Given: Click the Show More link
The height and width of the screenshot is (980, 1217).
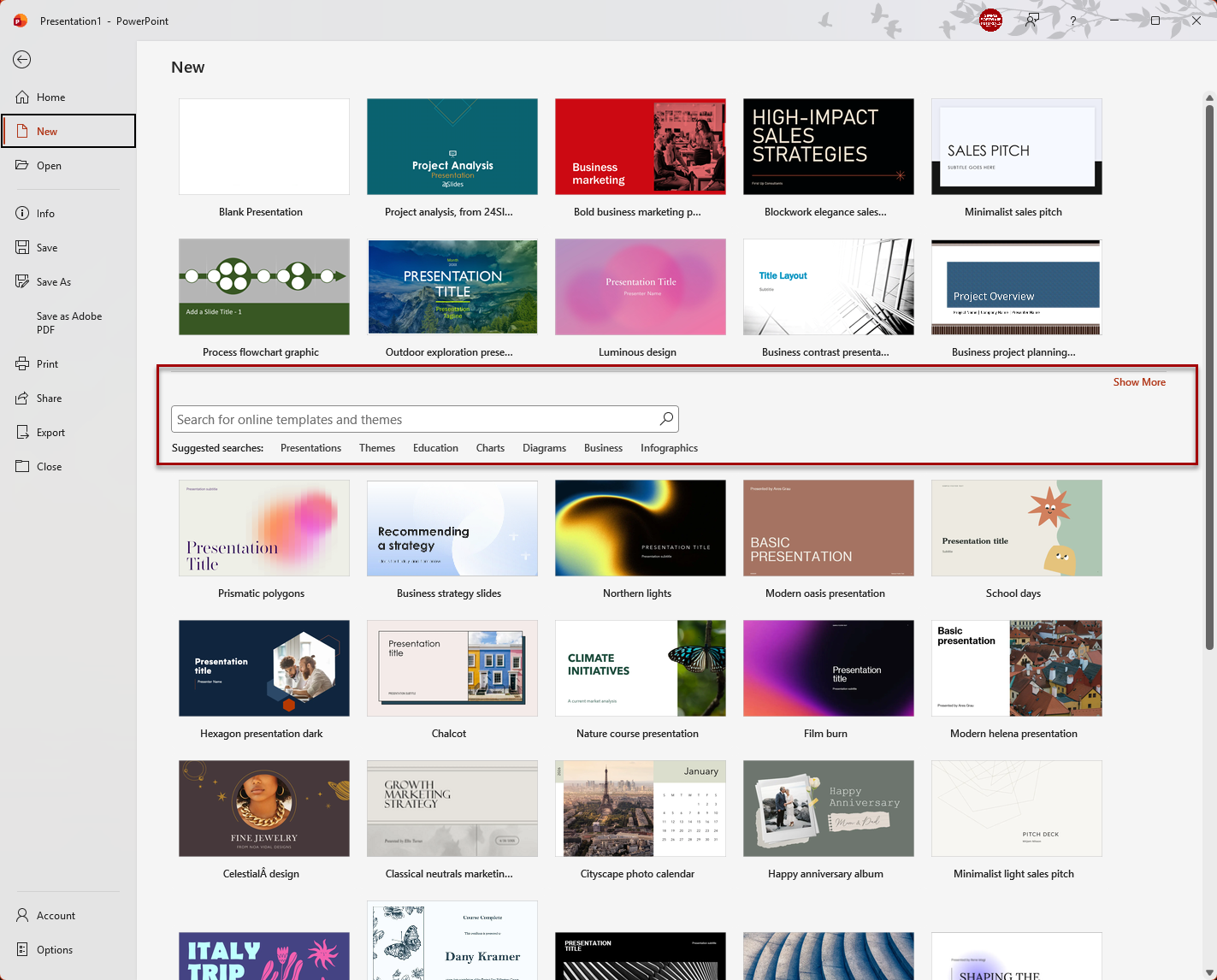Looking at the screenshot, I should (1139, 382).
